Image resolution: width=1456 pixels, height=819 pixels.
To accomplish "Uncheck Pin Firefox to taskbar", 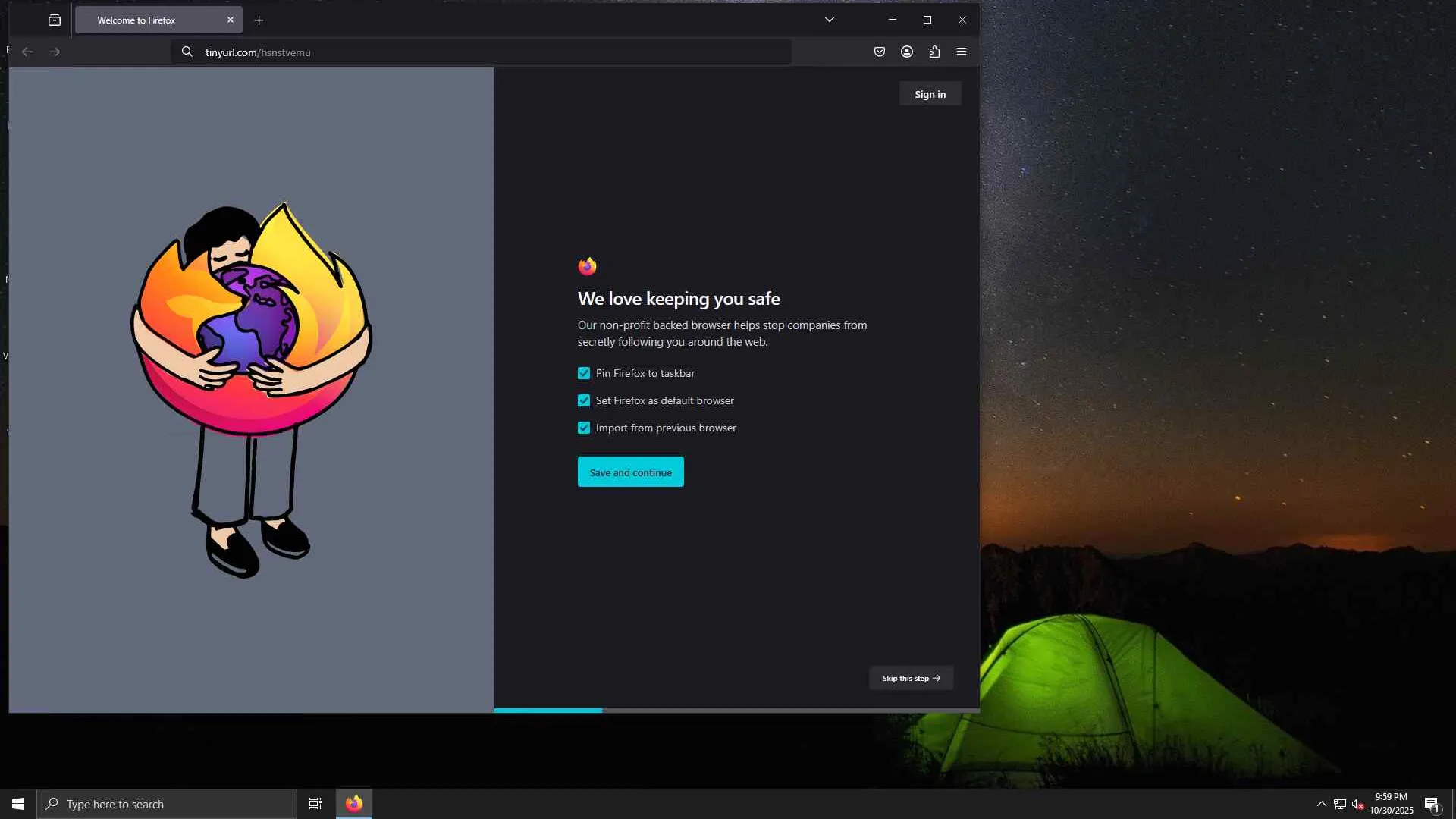I will [584, 373].
